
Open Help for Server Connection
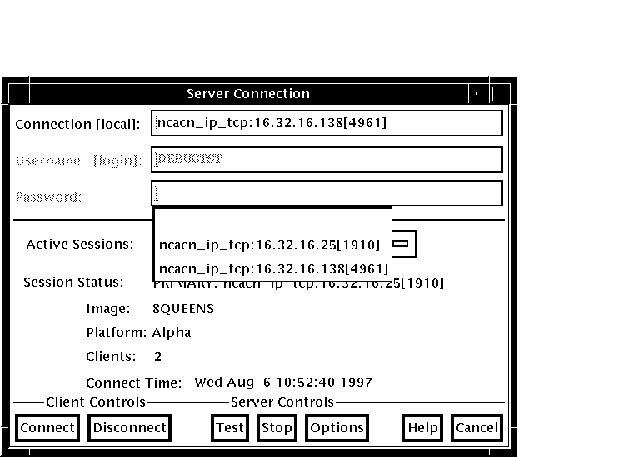(x=422, y=428)
